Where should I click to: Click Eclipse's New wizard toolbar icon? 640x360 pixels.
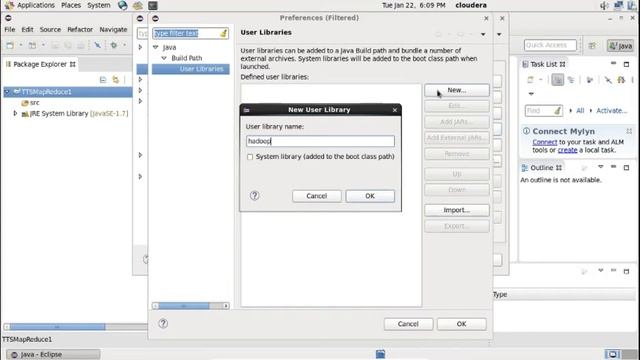coord(10,45)
